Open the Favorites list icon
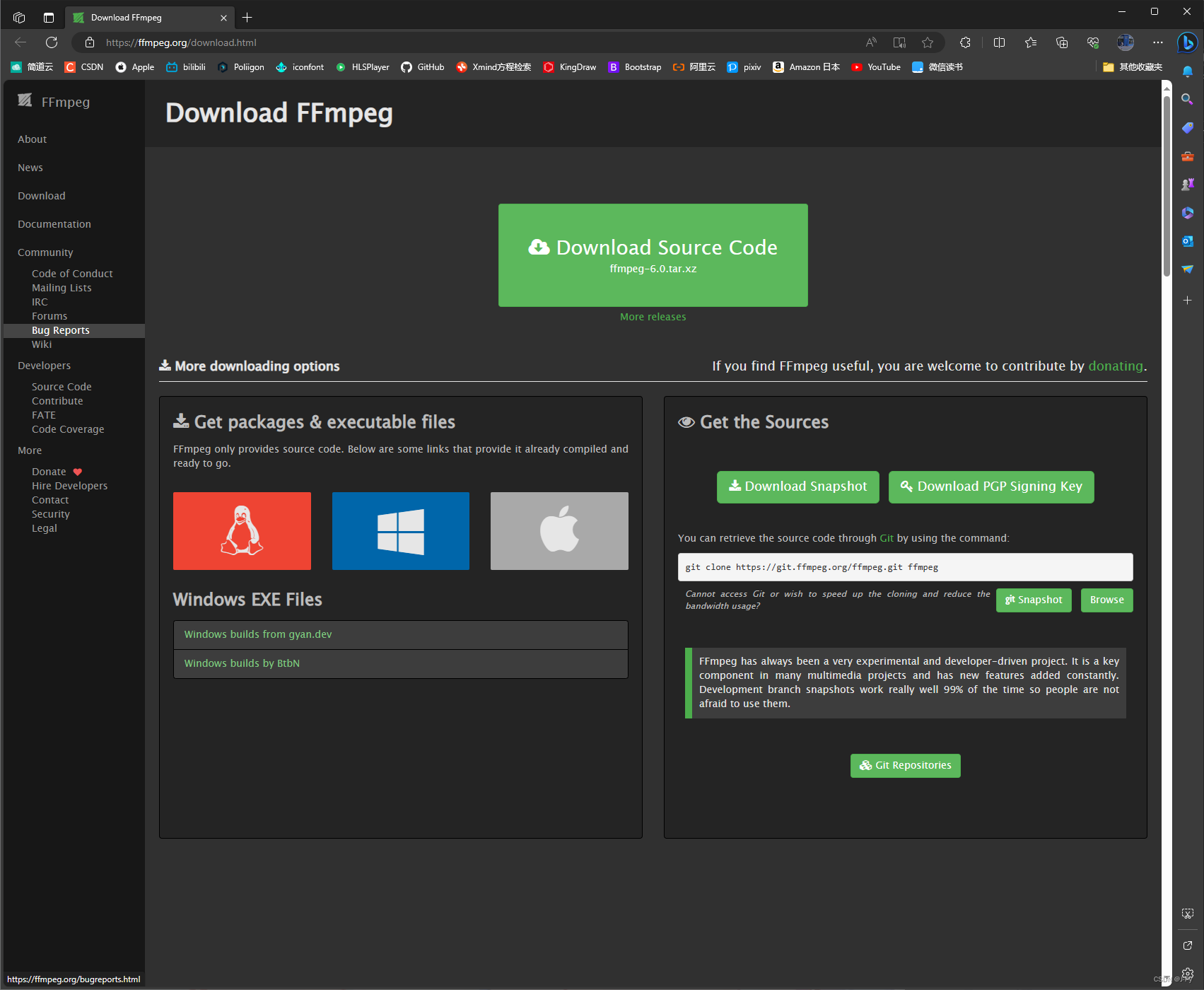The image size is (1204, 990). pyautogui.click(x=1031, y=42)
